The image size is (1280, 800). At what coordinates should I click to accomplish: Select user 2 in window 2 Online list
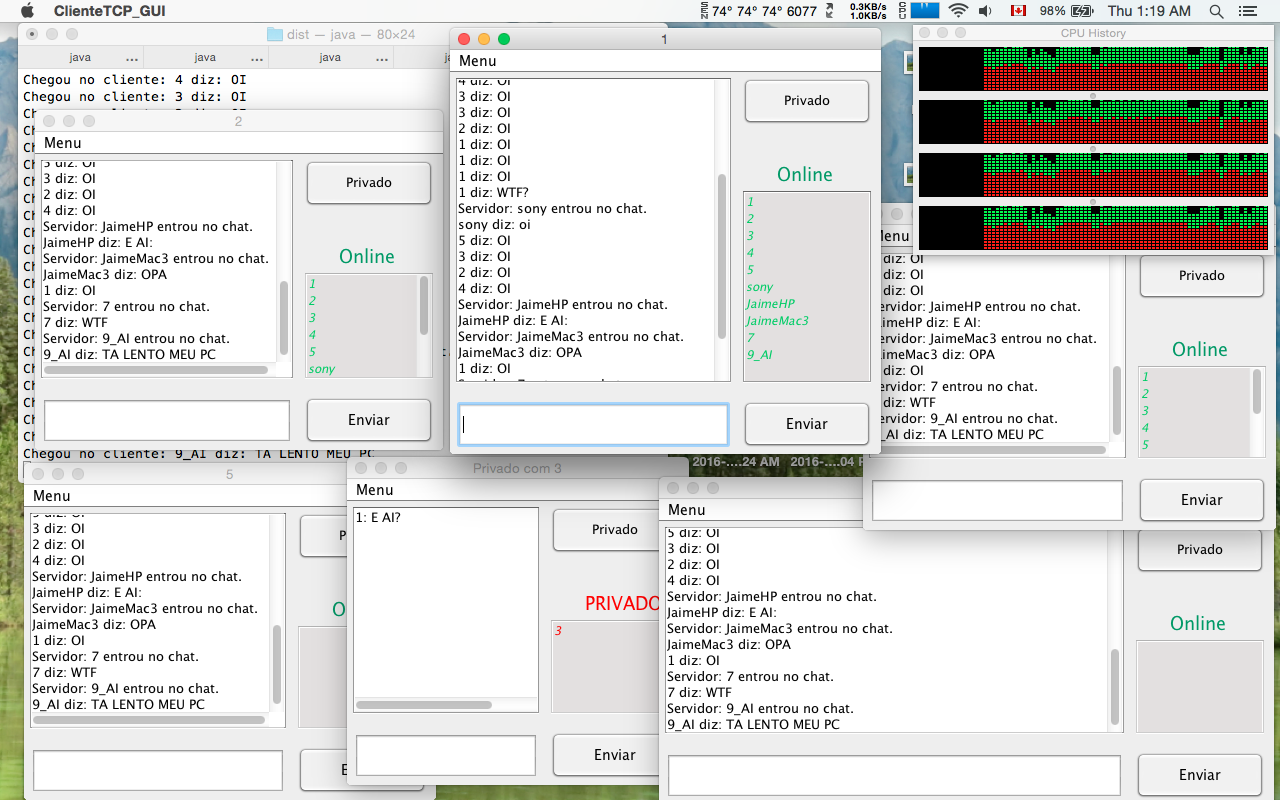tap(312, 301)
